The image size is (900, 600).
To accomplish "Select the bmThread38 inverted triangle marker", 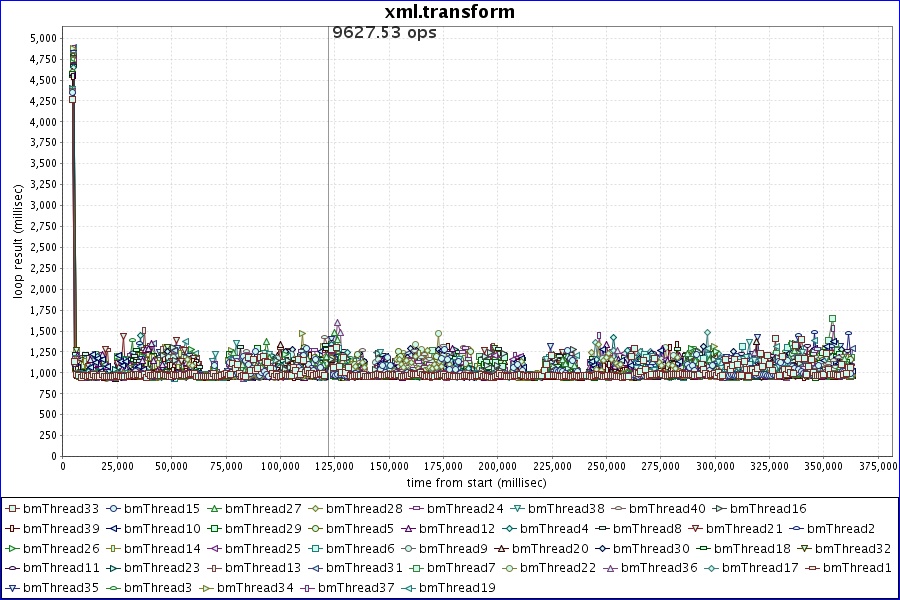I will 516,509.
